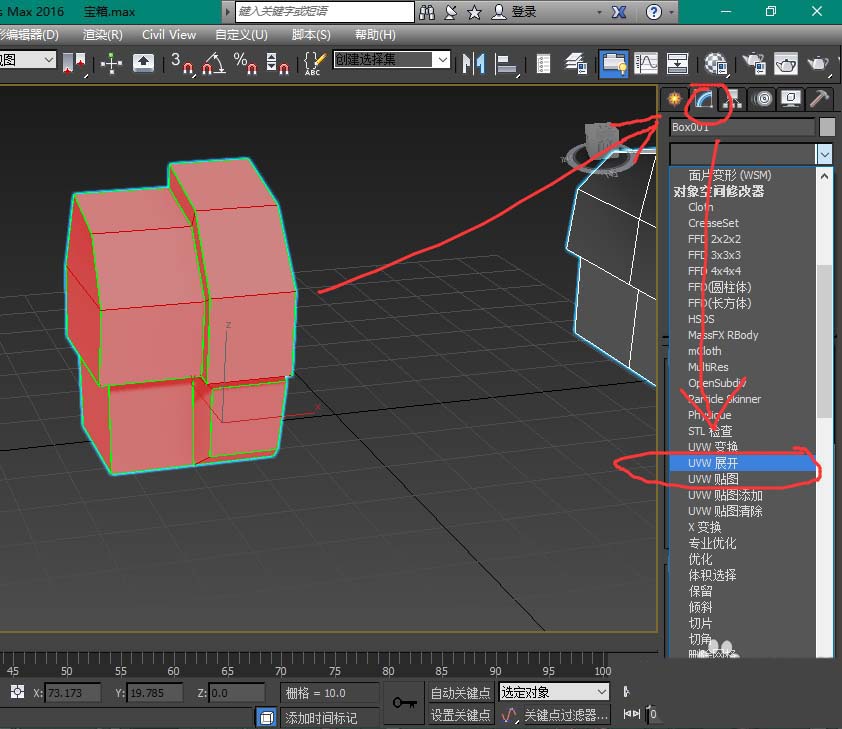The width and height of the screenshot is (842, 729).
Task: Select UVW 展开 modifier in list
Action: click(x=713, y=463)
